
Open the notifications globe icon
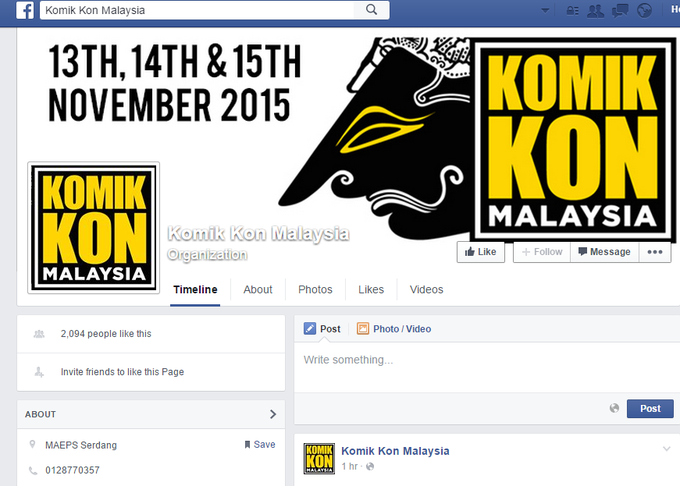point(645,10)
